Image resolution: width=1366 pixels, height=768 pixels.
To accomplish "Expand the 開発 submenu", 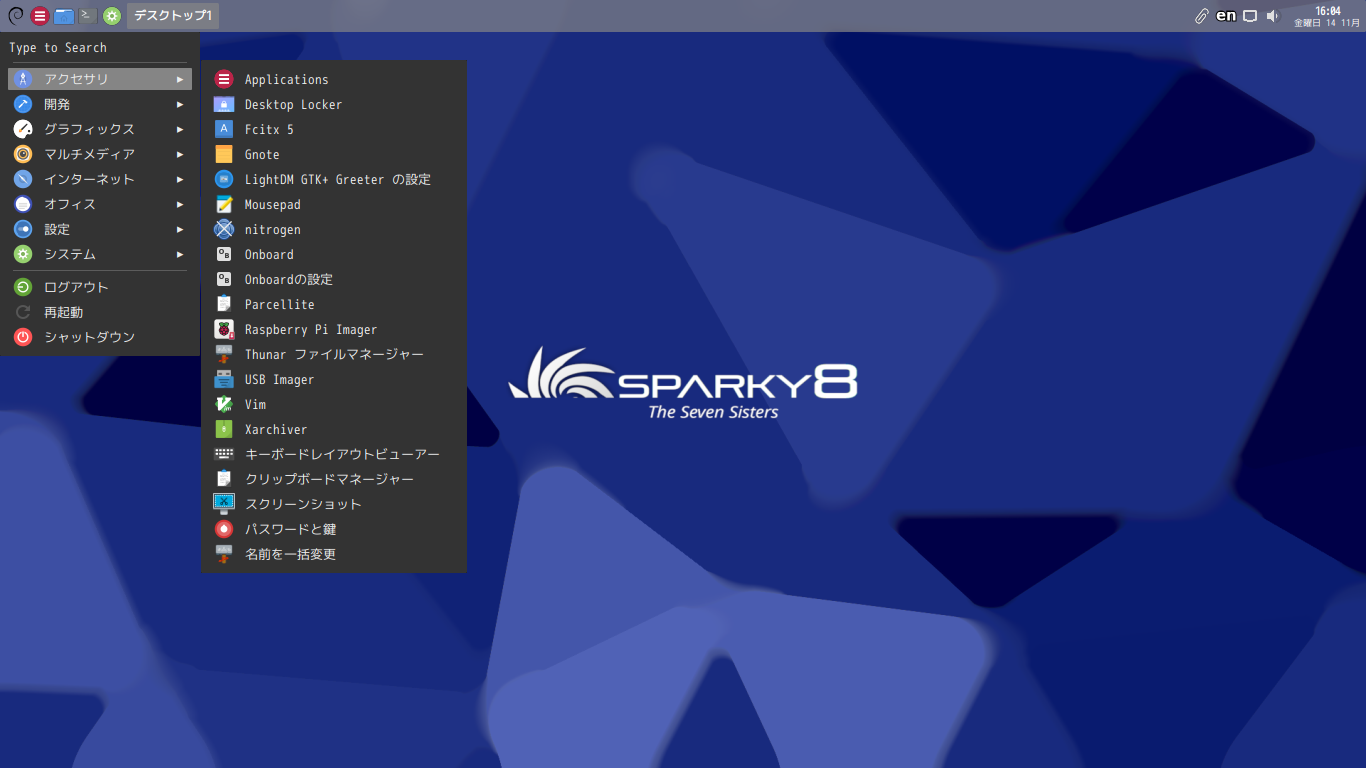I will click(99, 104).
